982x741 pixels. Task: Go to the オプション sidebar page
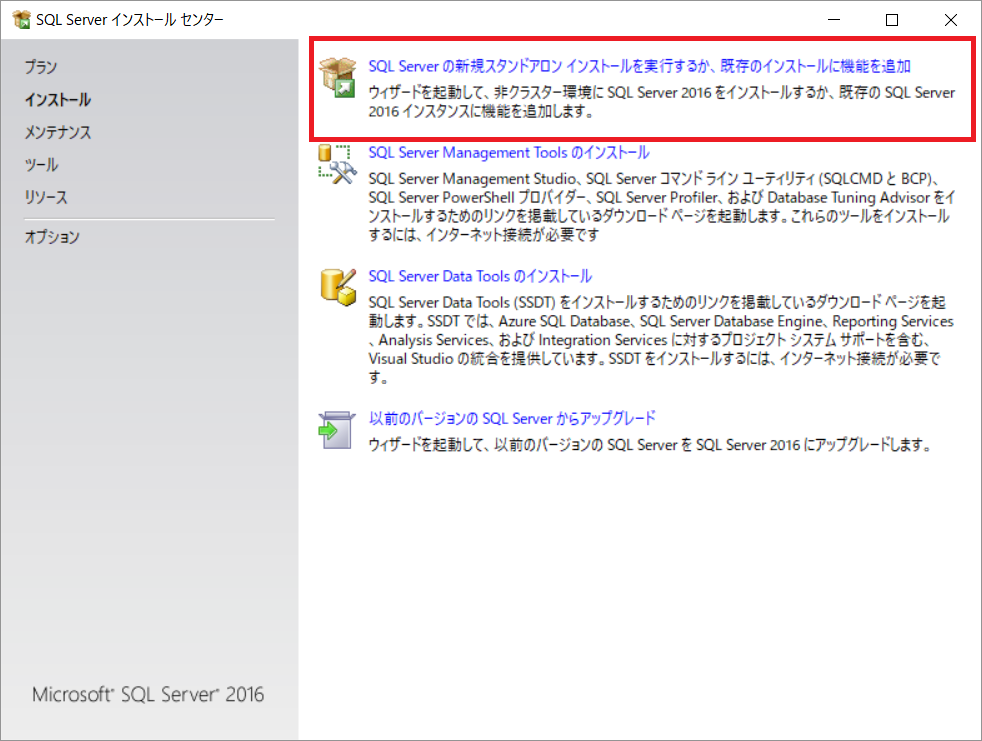click(52, 237)
